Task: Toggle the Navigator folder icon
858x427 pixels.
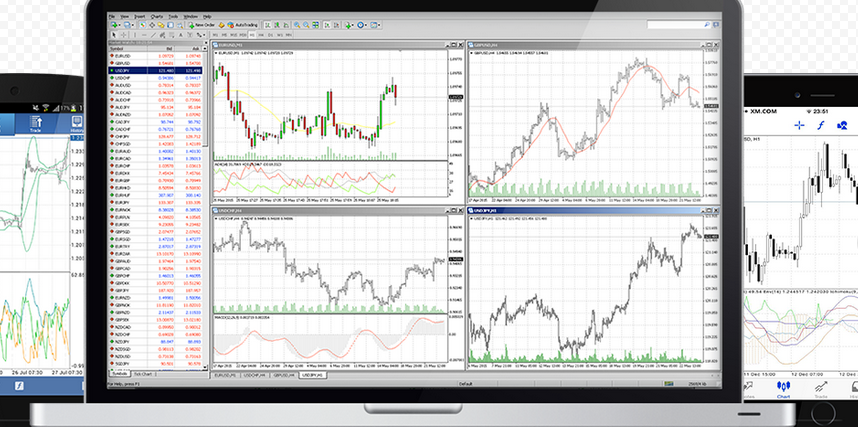Action: [161, 25]
